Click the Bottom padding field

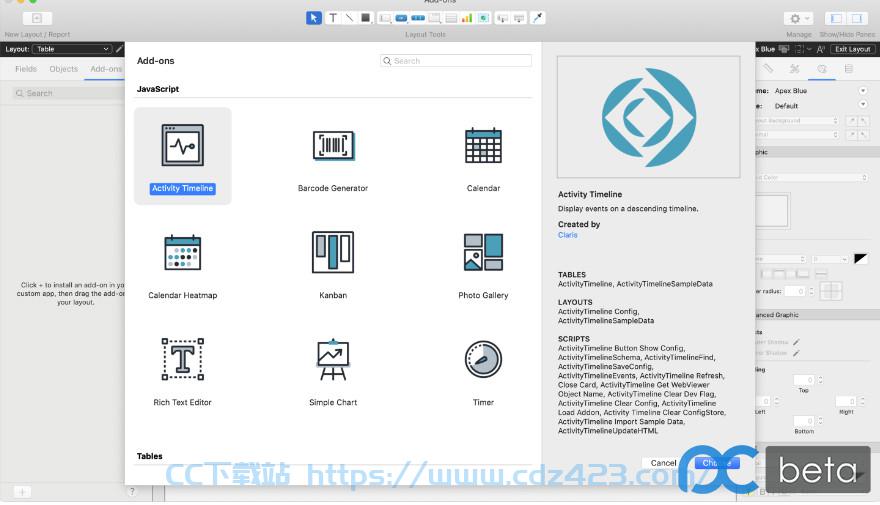pos(804,421)
